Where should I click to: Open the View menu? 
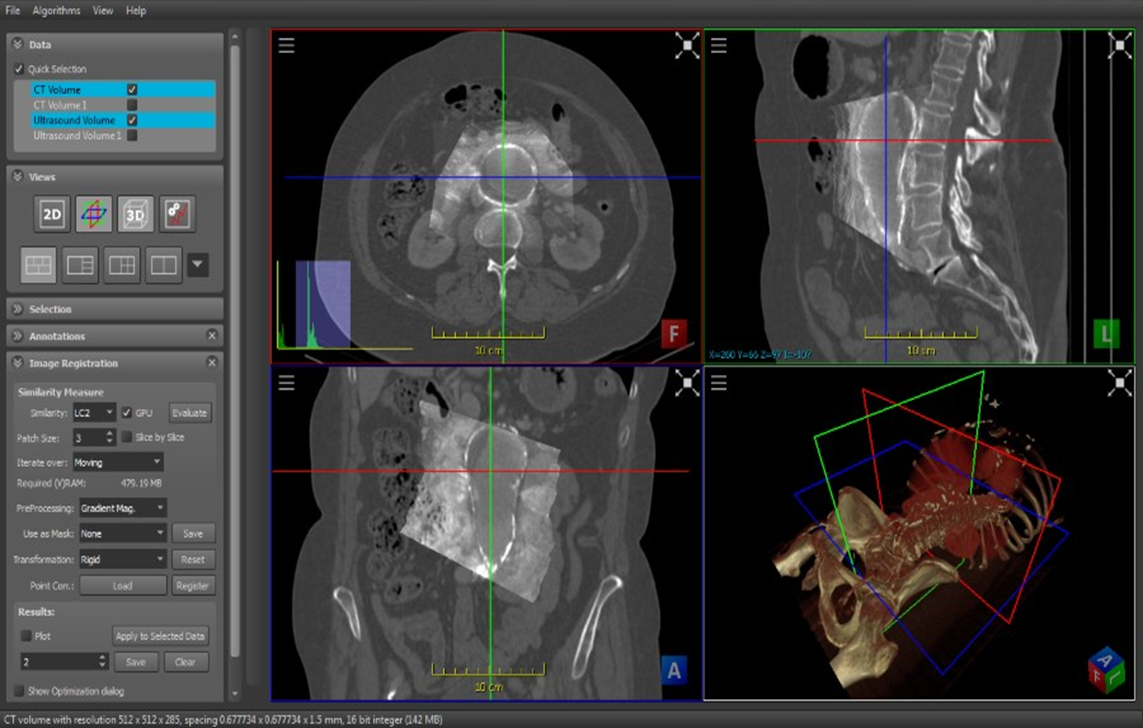point(103,11)
